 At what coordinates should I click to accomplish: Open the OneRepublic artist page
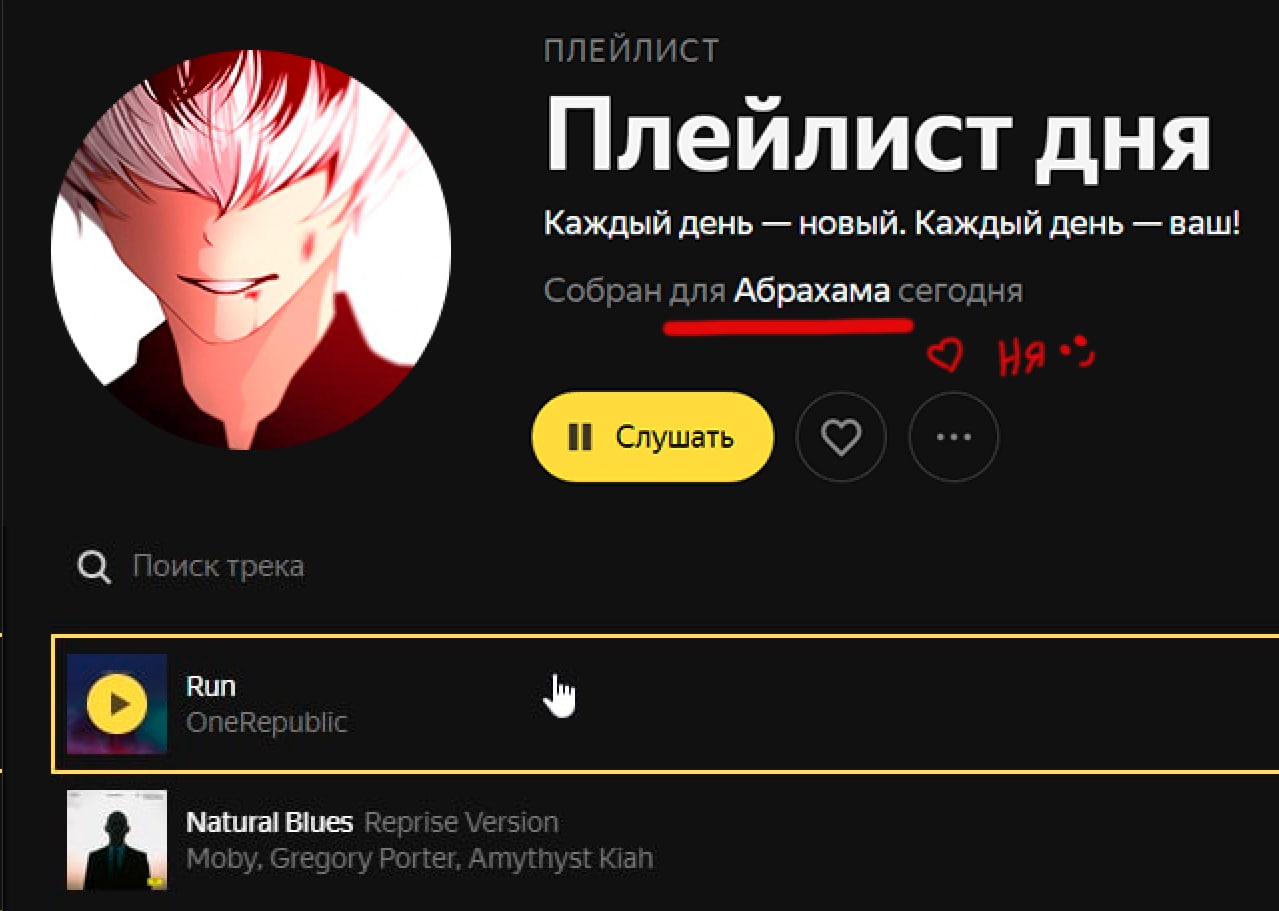267,722
